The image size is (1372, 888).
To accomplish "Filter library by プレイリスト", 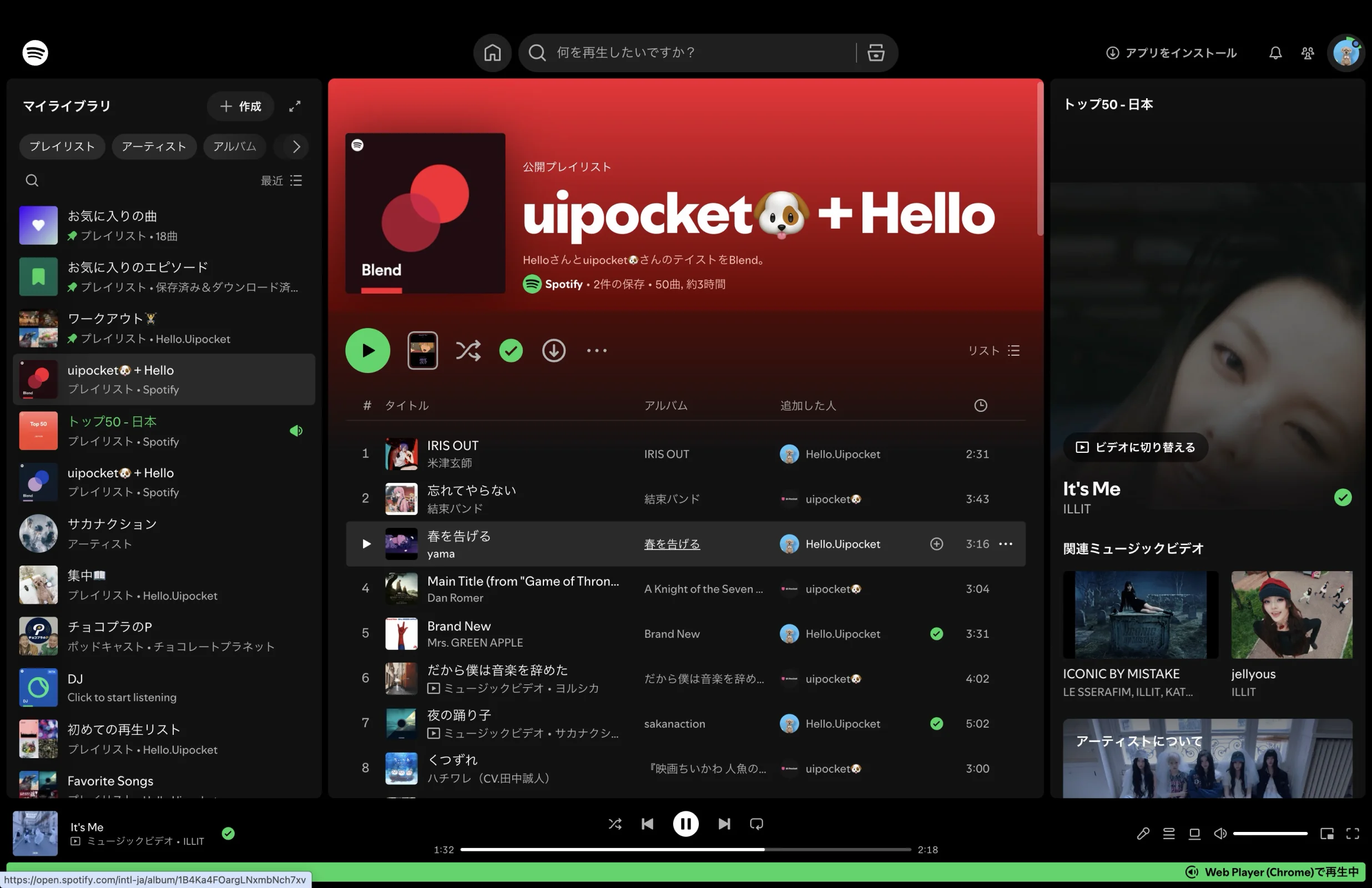I will click(x=62, y=147).
